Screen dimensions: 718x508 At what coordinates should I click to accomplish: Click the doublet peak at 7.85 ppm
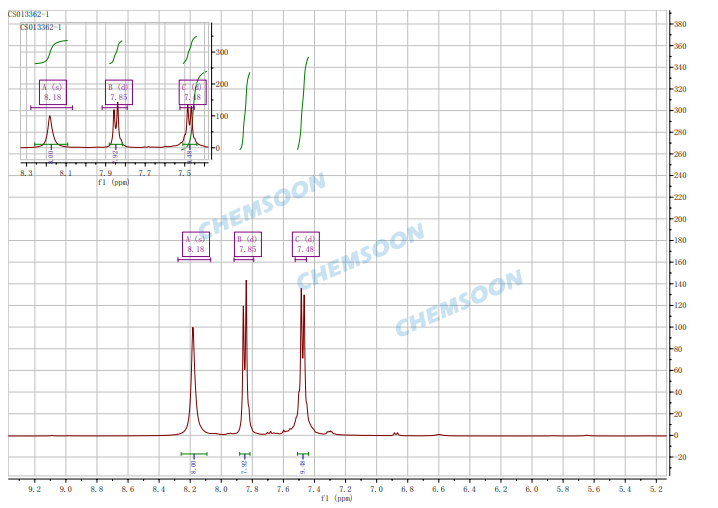click(246, 283)
